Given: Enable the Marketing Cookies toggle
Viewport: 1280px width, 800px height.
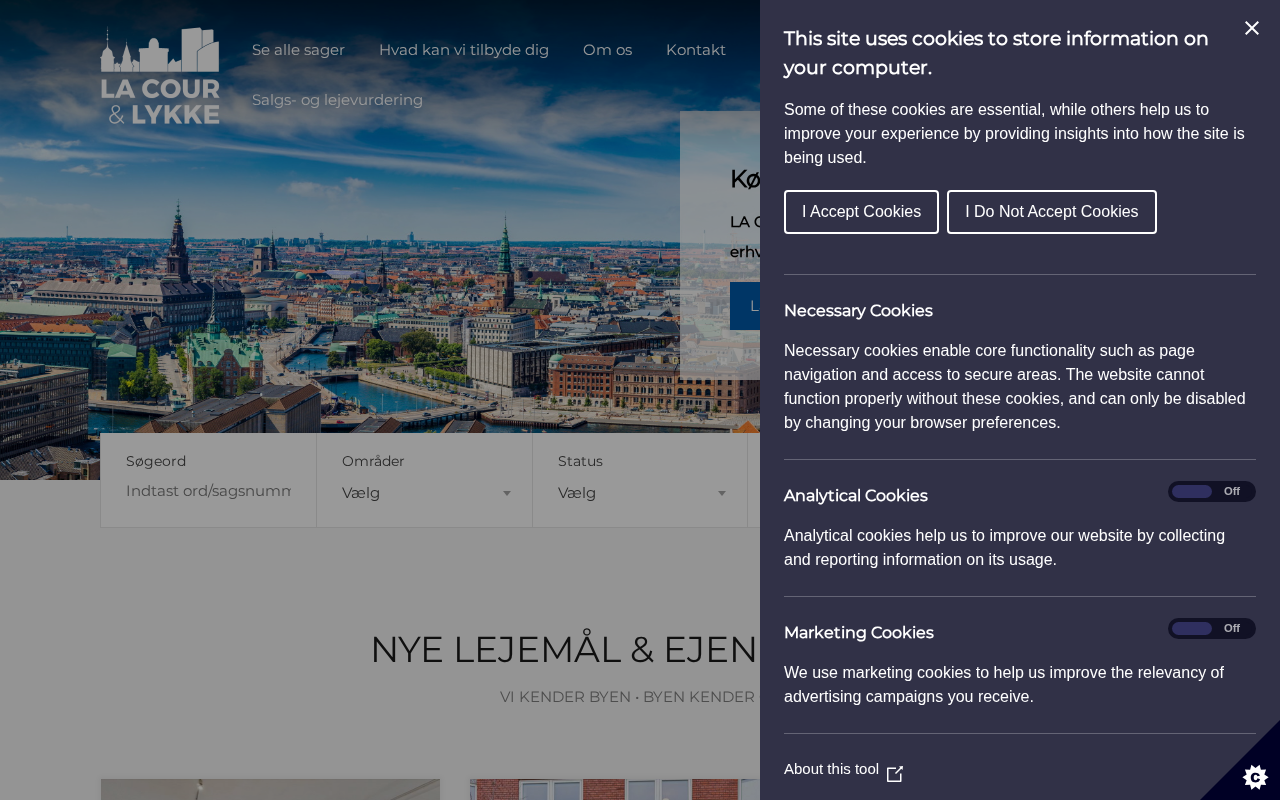Looking at the screenshot, I should tap(1211, 629).
